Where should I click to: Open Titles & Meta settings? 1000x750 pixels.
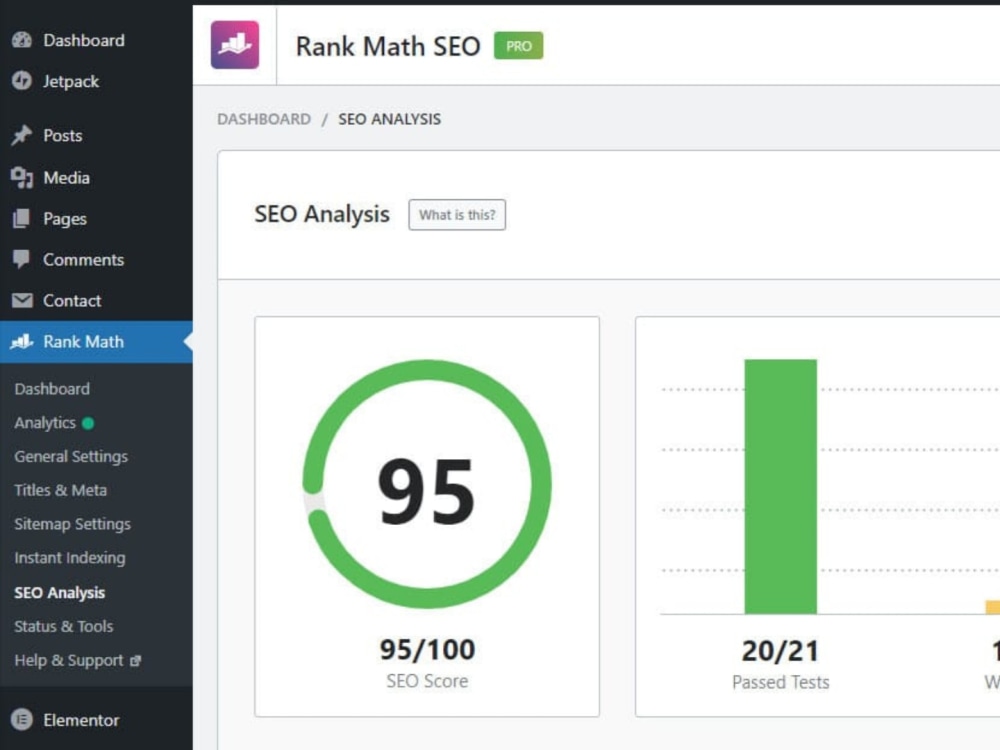pyautogui.click(x=61, y=490)
